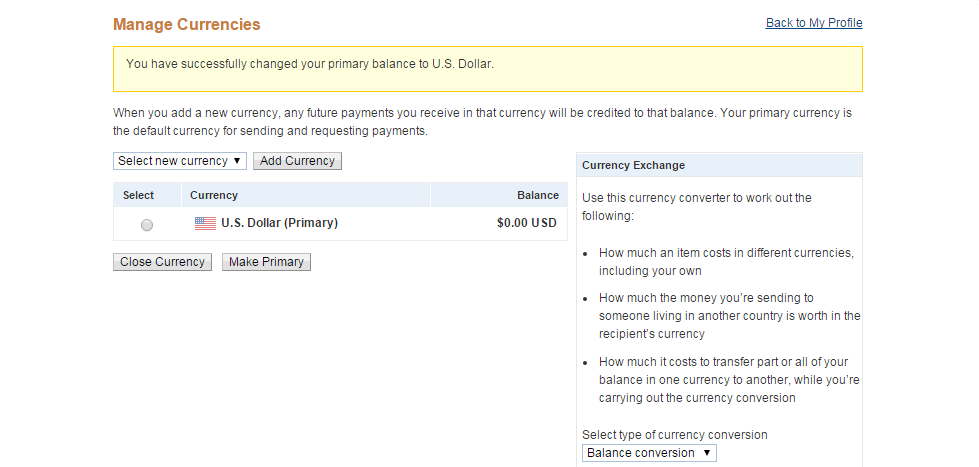Click the transfer balance cost bullet text
The height and width of the screenshot is (467, 979).
[729, 380]
